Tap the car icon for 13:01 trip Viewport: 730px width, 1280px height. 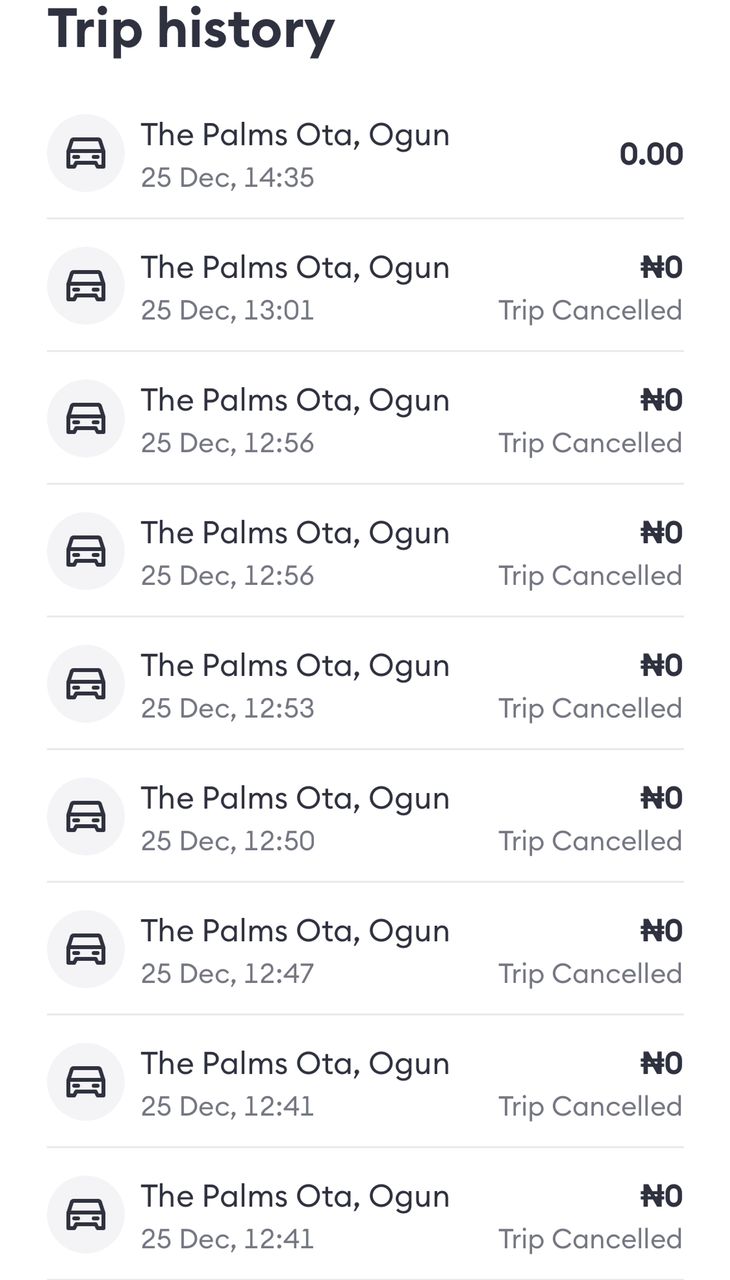pos(86,286)
